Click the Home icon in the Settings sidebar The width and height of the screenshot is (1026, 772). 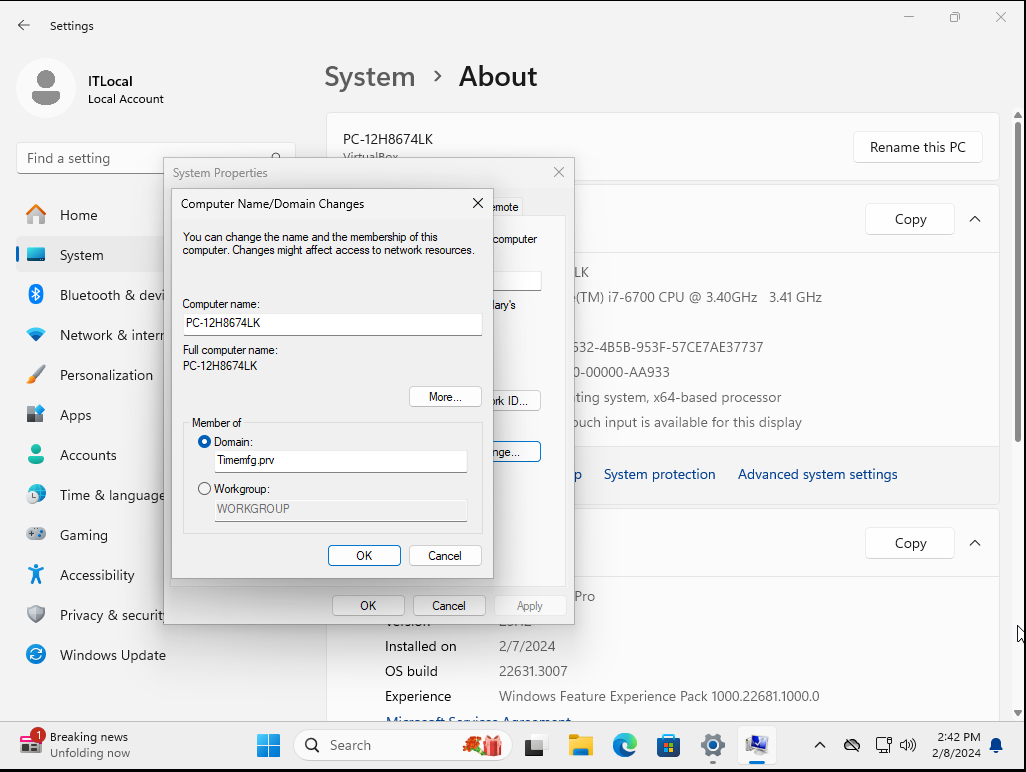tap(36, 215)
